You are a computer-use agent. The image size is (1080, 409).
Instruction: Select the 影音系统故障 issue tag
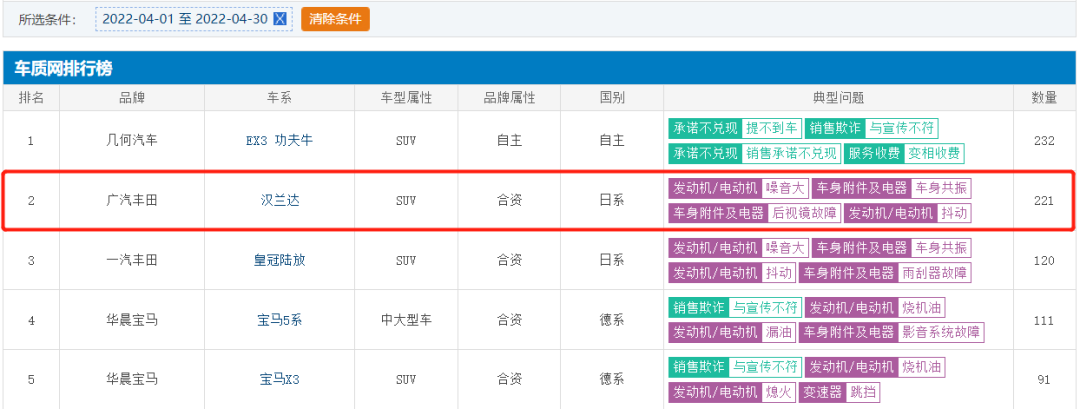point(941,333)
